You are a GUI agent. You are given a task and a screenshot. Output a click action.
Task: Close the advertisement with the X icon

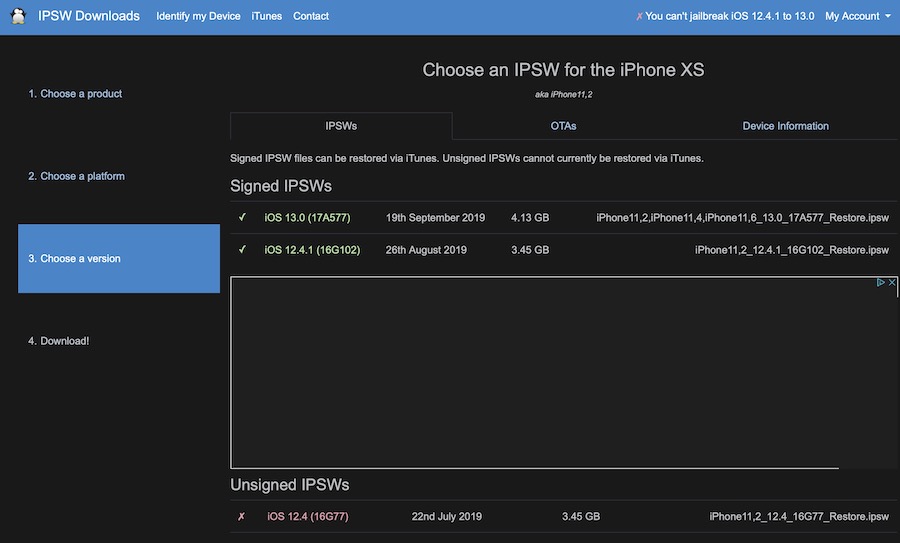[891, 284]
